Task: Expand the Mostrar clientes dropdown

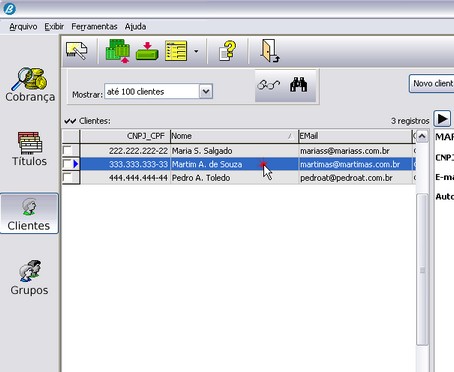Action: tap(206, 91)
